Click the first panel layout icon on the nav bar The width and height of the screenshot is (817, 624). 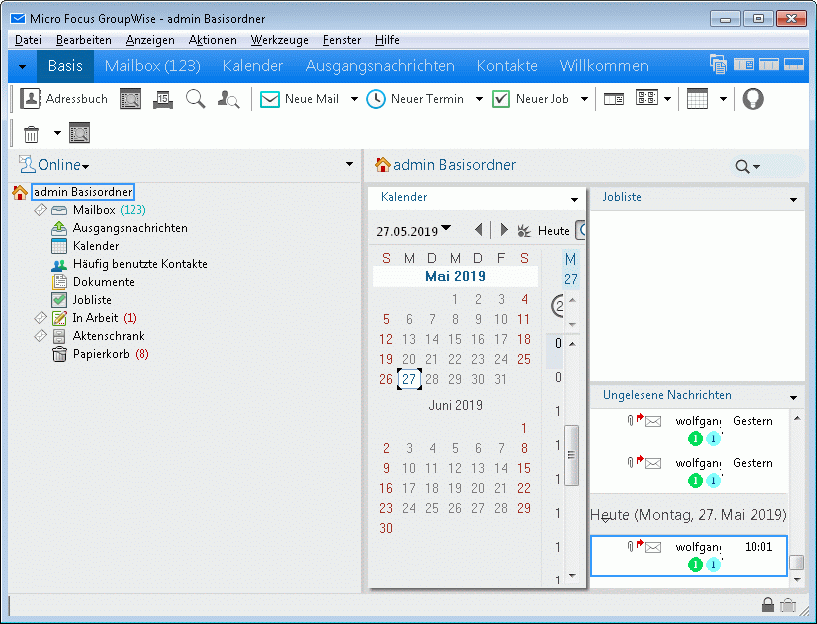(744, 64)
